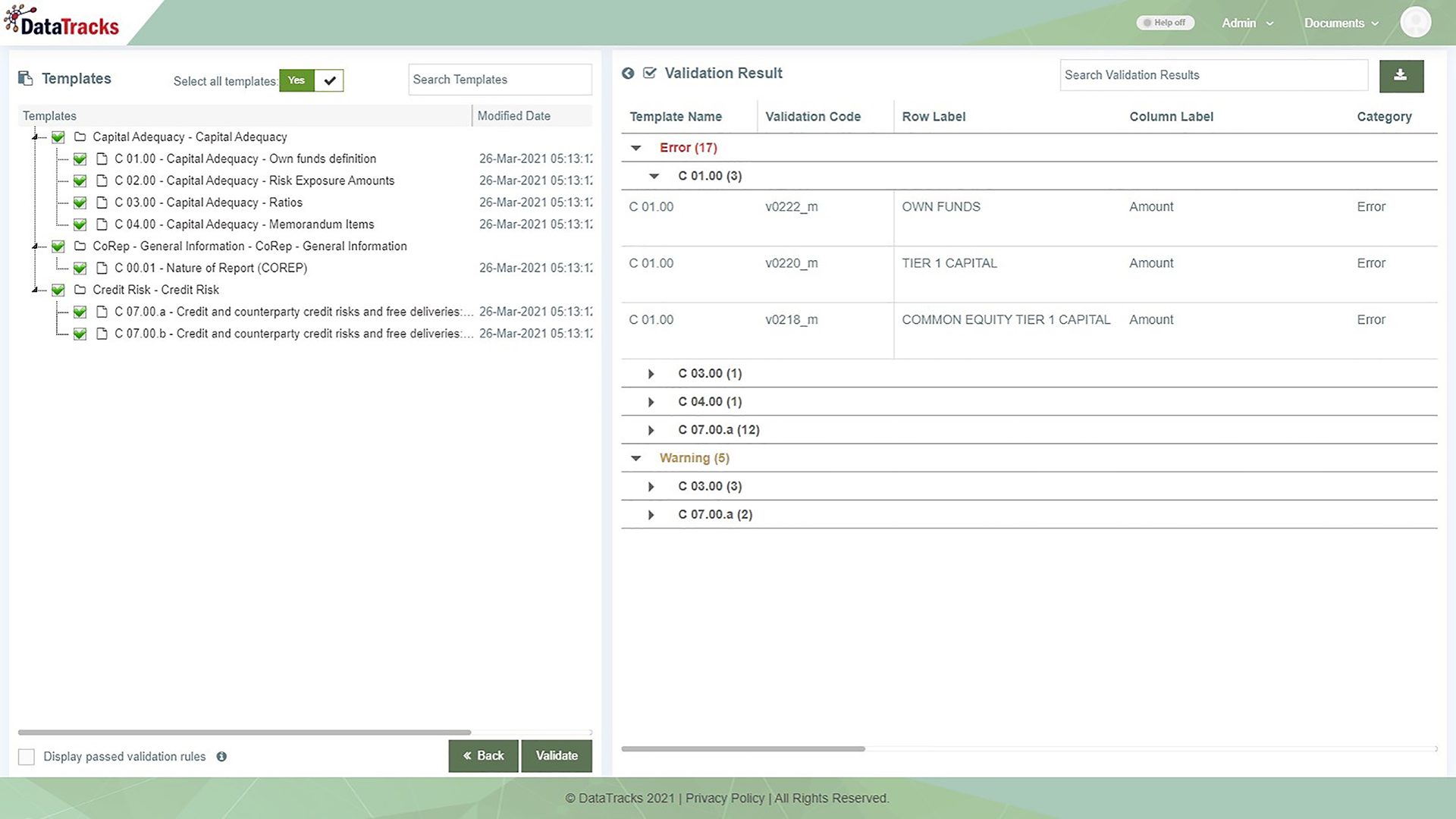Enable Display passed validation rules checkbox

pyautogui.click(x=27, y=757)
